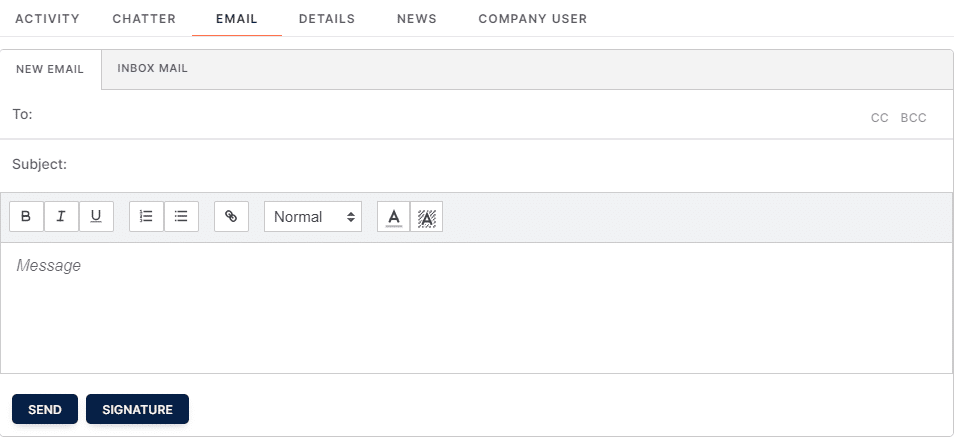Open the text color picker
The image size is (960, 445).
394,217
